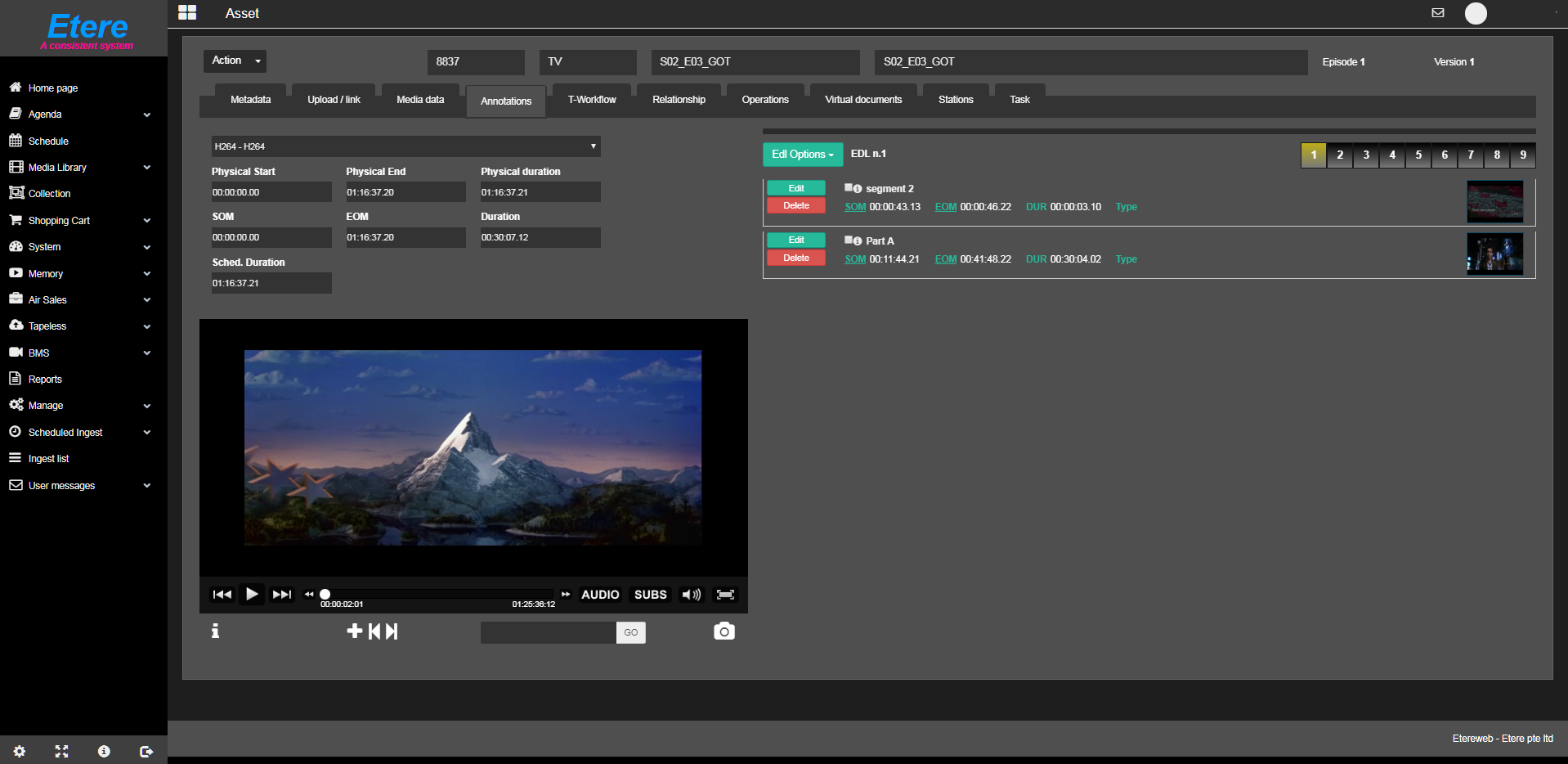
Task: Check the checkbox next to Part A
Action: click(x=848, y=238)
